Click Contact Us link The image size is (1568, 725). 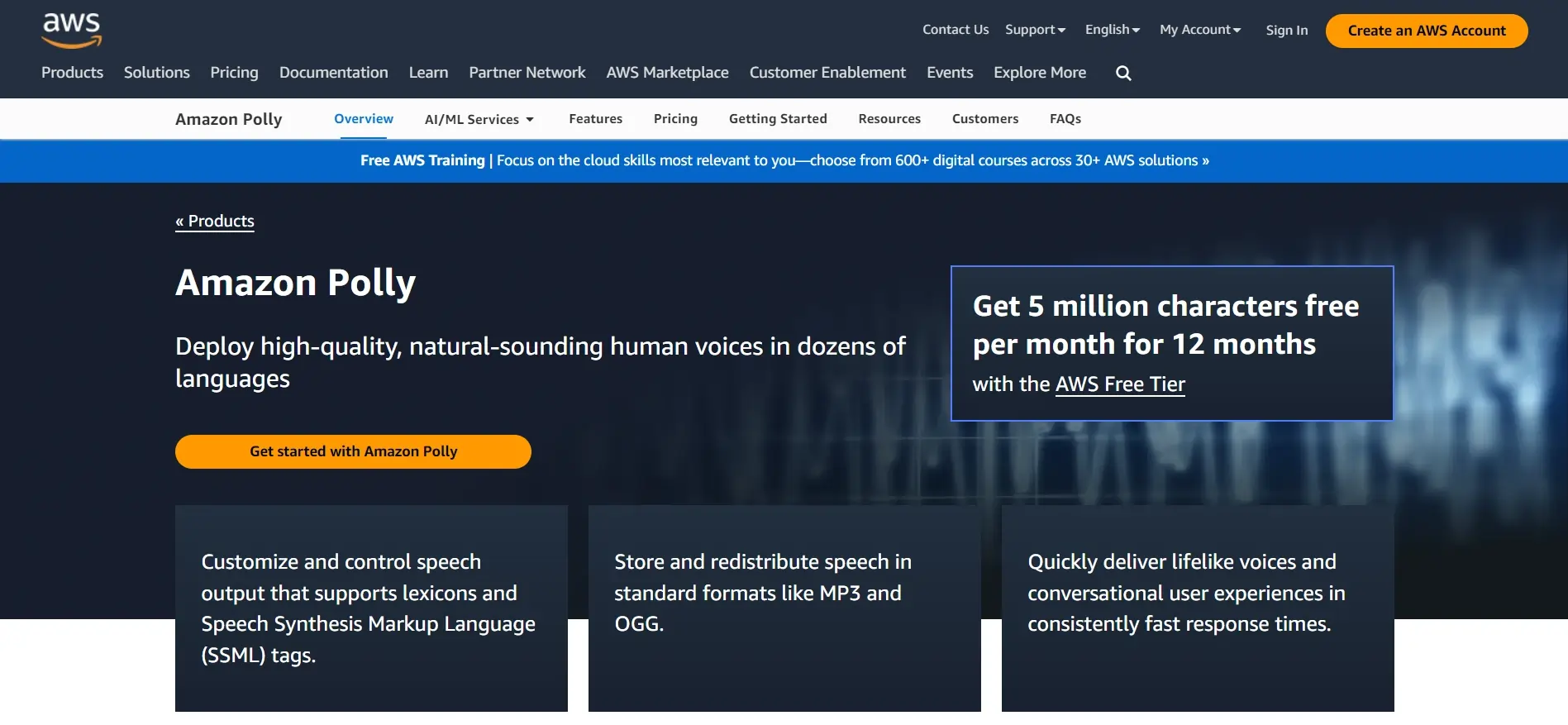(956, 30)
